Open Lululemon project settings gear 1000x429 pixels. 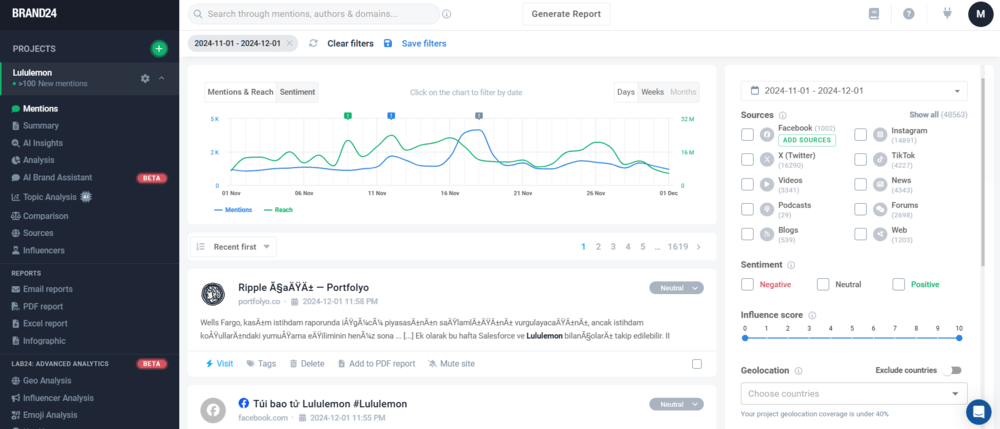click(x=145, y=78)
